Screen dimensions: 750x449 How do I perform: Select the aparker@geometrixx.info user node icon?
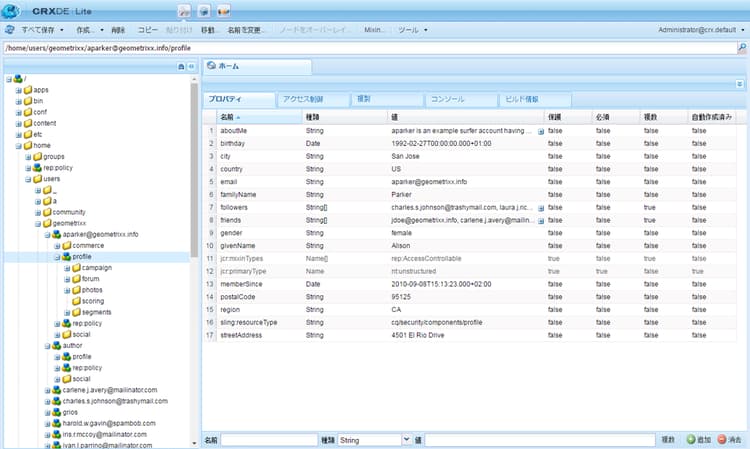point(56,234)
